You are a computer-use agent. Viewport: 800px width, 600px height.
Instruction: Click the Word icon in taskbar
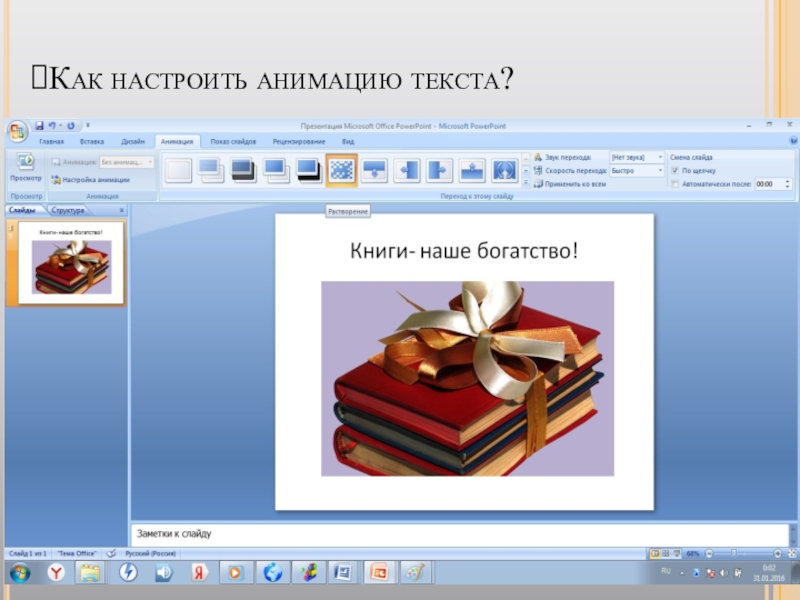coord(342,573)
